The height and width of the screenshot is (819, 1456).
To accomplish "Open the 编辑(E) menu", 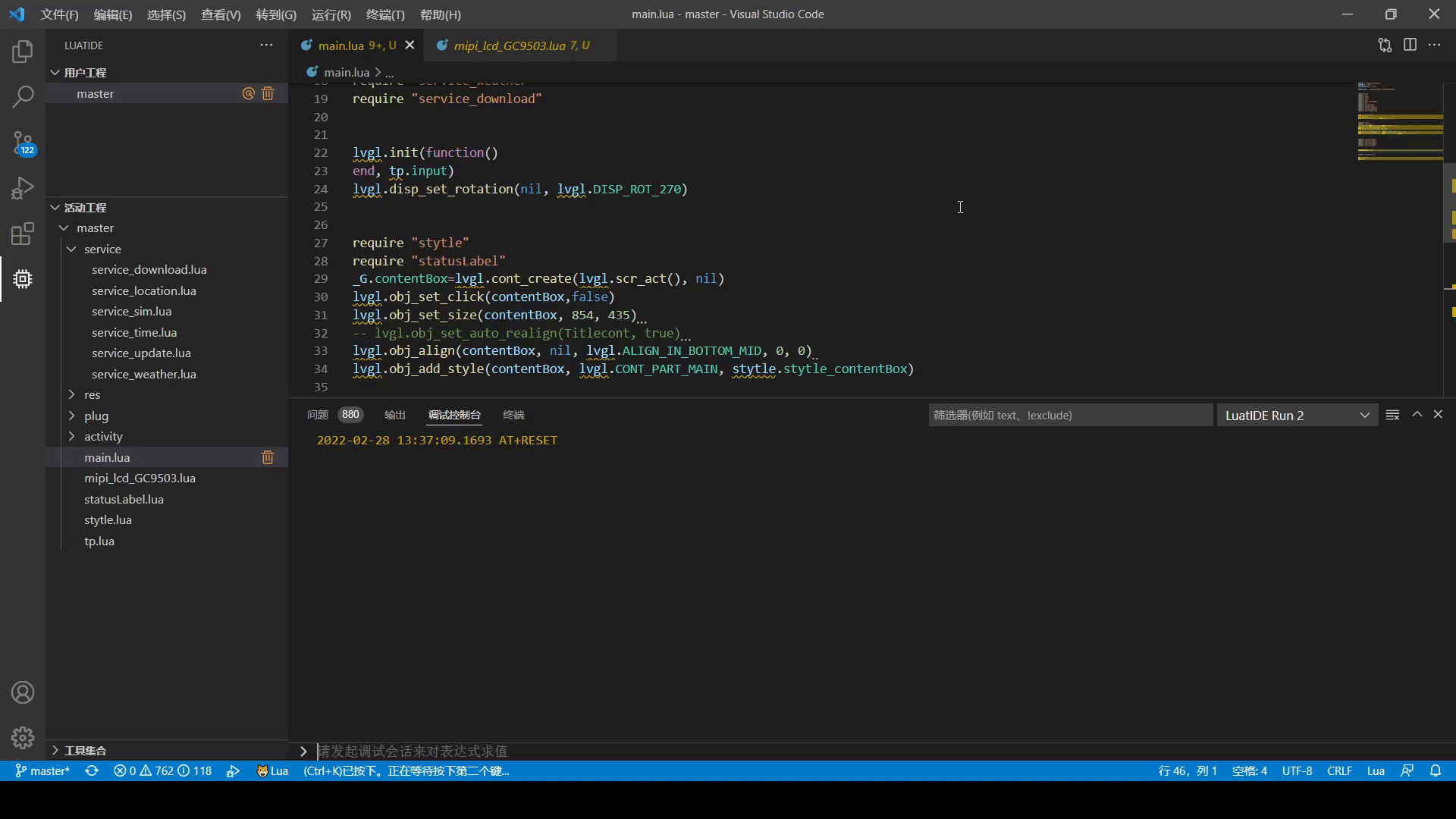I will point(113,14).
